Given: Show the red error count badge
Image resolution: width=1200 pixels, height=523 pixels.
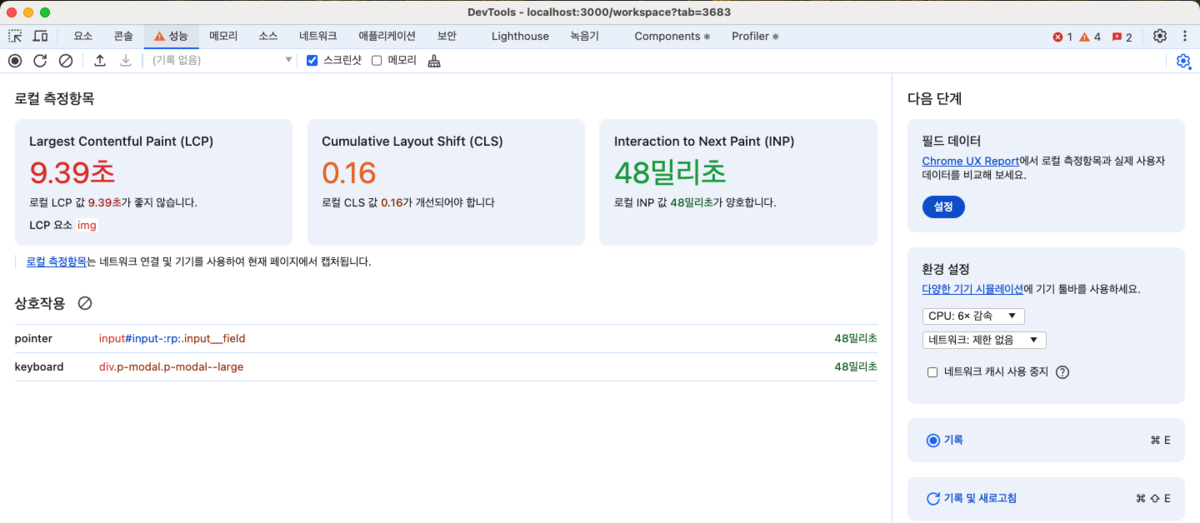Looking at the screenshot, I should pyautogui.click(x=1062, y=37).
